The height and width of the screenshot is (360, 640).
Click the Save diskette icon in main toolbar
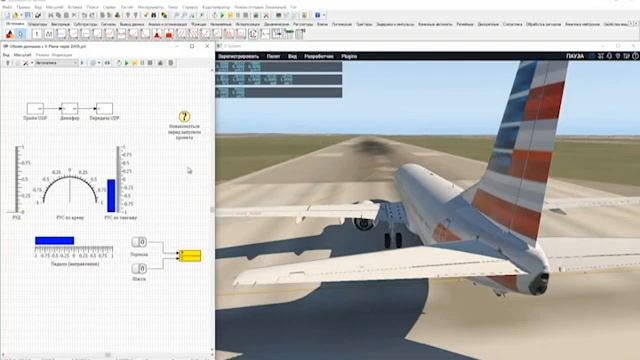28,15
